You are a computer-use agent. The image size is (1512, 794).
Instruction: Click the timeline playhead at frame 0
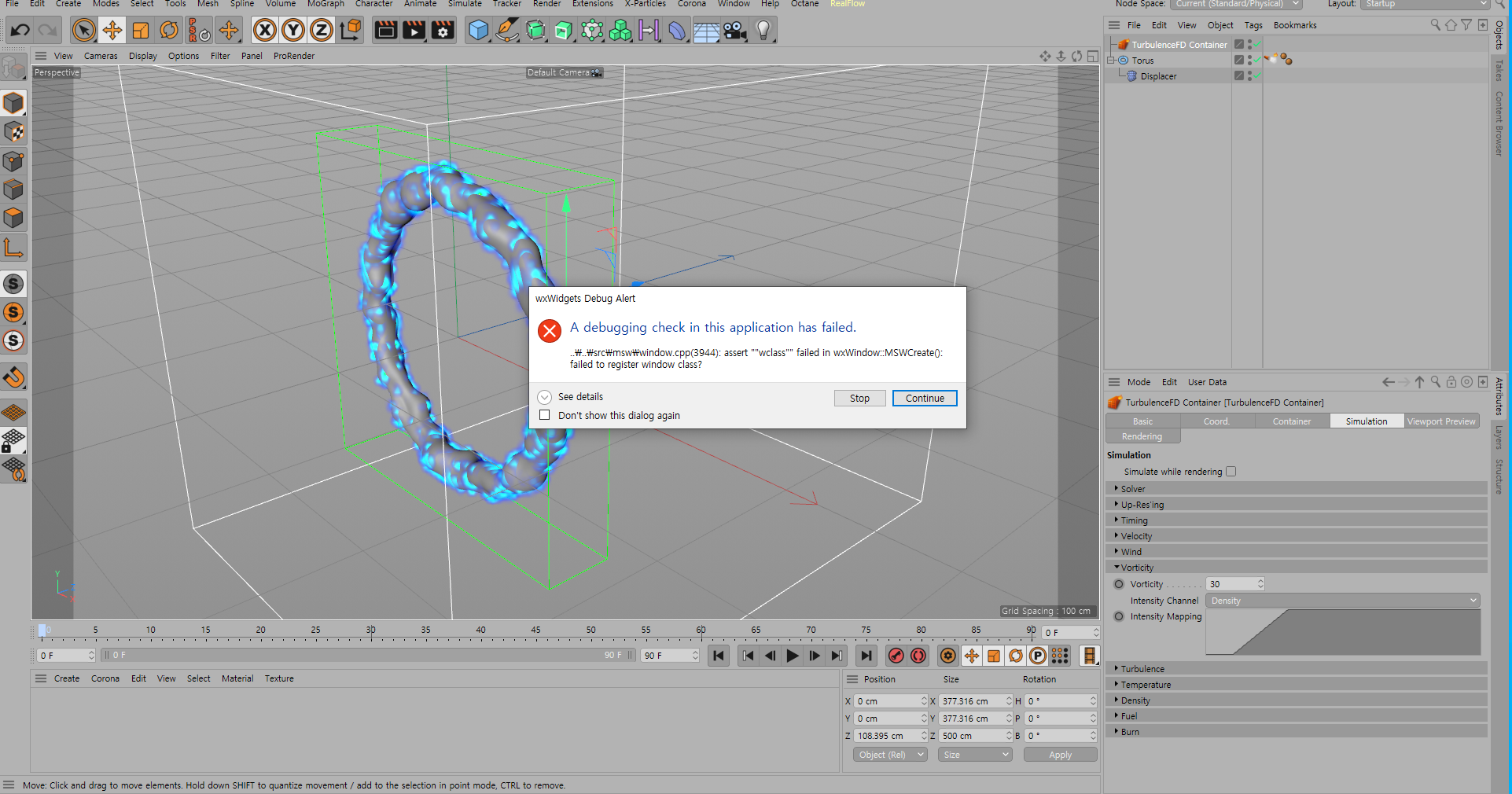(42, 630)
